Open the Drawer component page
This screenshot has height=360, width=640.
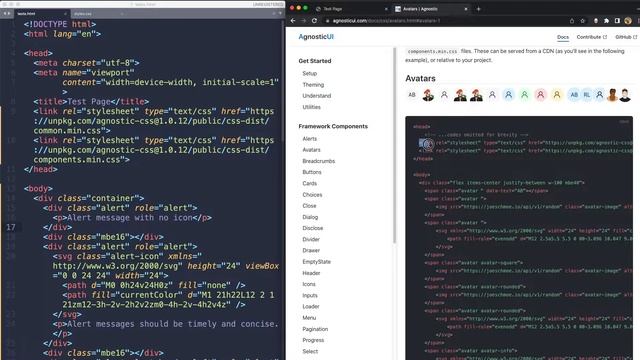pos(311,250)
